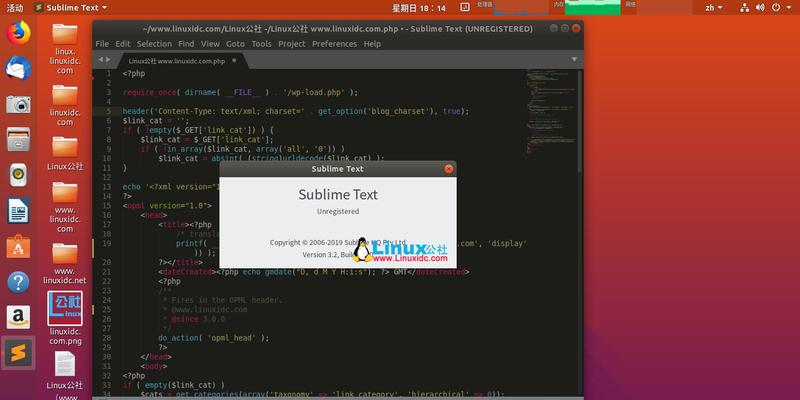The height and width of the screenshot is (400, 800).
Task: Open the View menu
Action: 210,44
